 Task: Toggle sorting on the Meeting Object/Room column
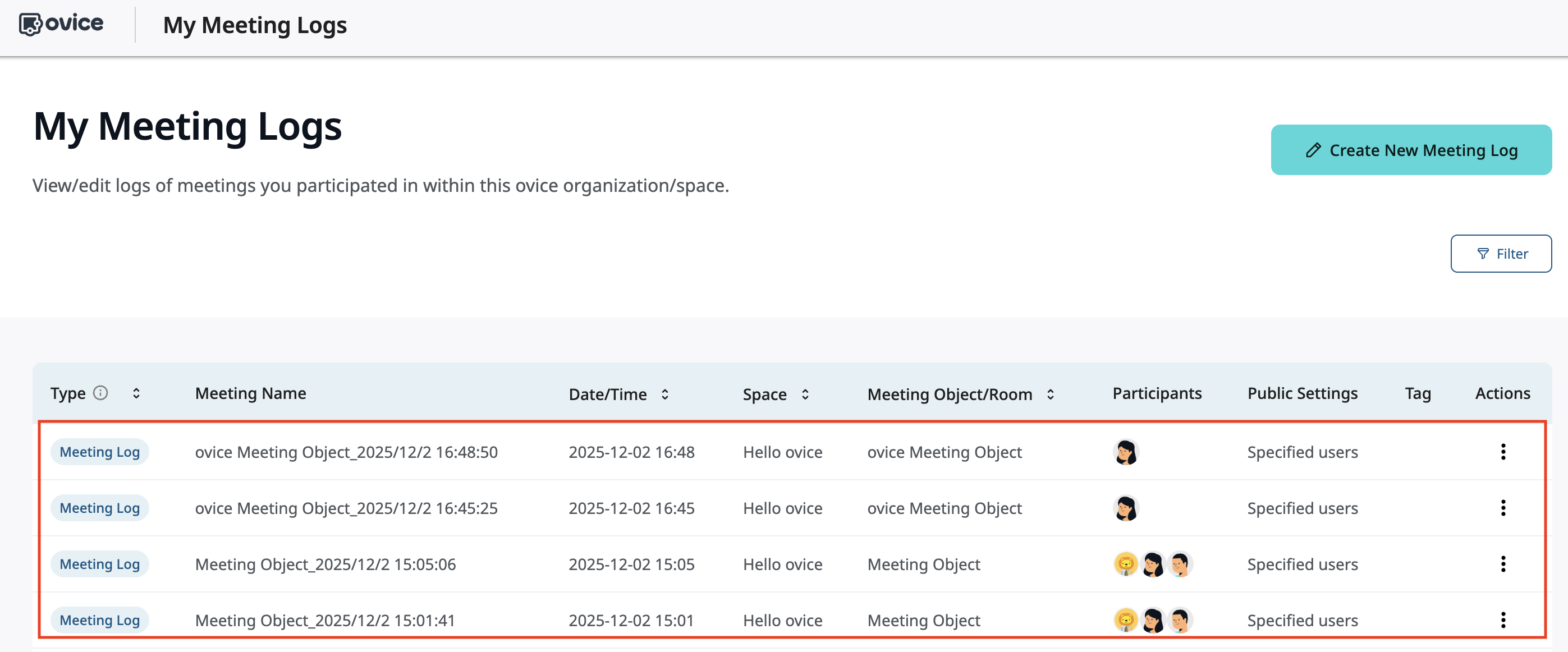coord(1049,394)
